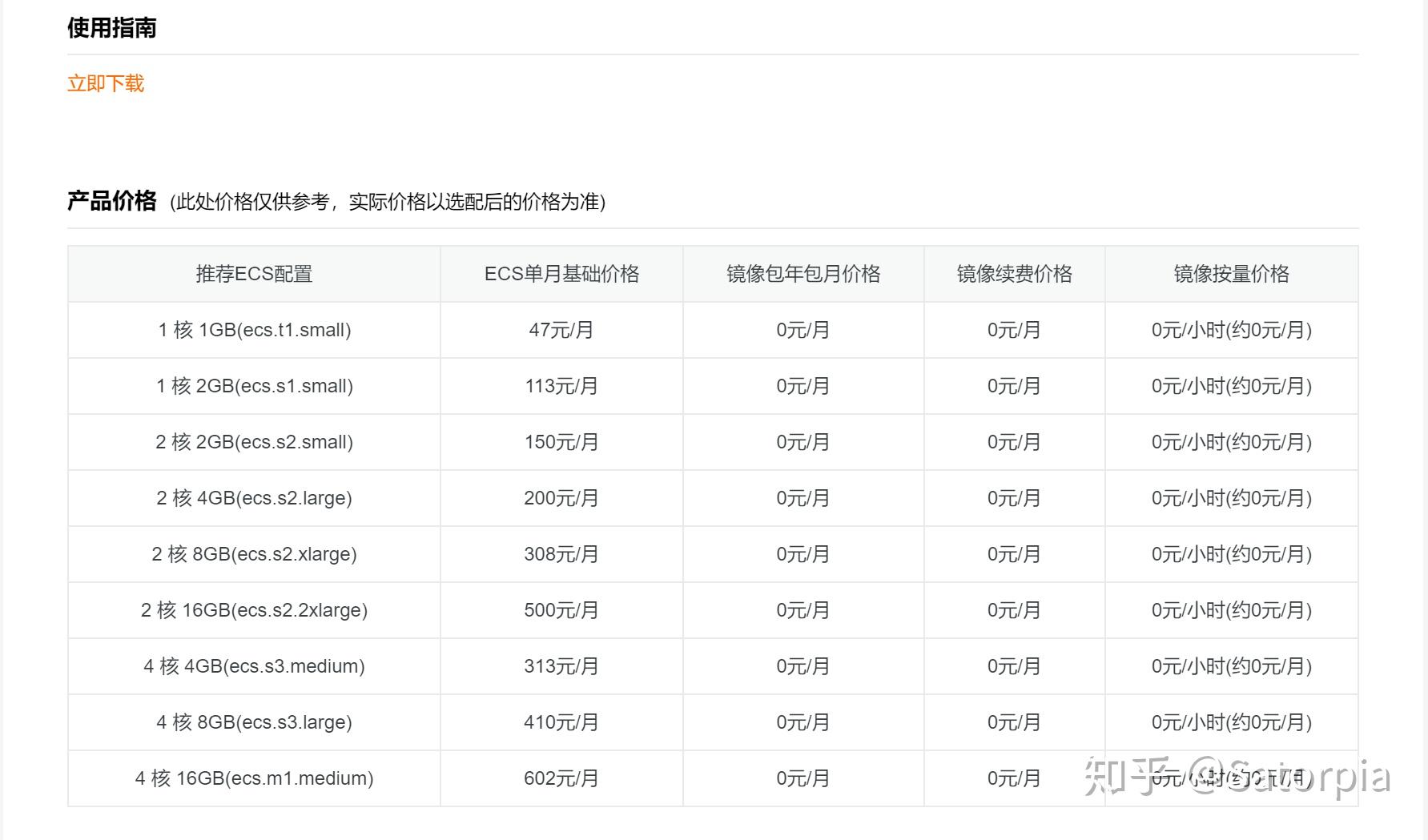The height and width of the screenshot is (840, 1428).
Task: Select the 产品价格 section heading
Action: tap(111, 201)
